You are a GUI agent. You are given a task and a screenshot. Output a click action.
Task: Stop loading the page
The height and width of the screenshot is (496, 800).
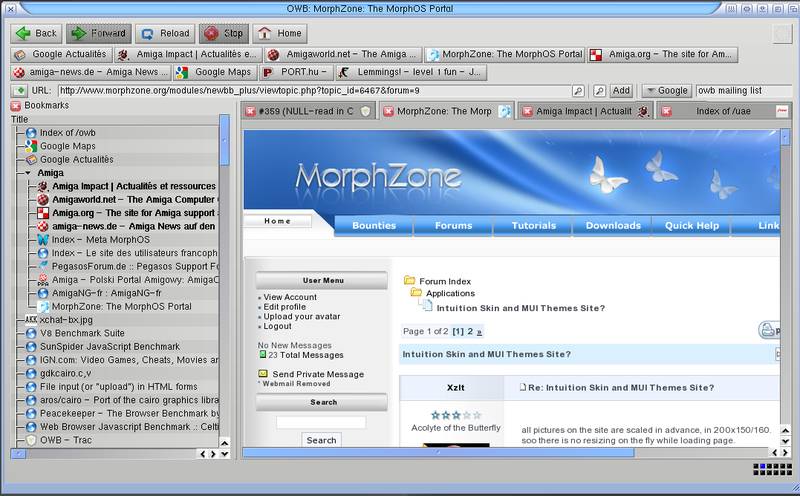(x=224, y=34)
